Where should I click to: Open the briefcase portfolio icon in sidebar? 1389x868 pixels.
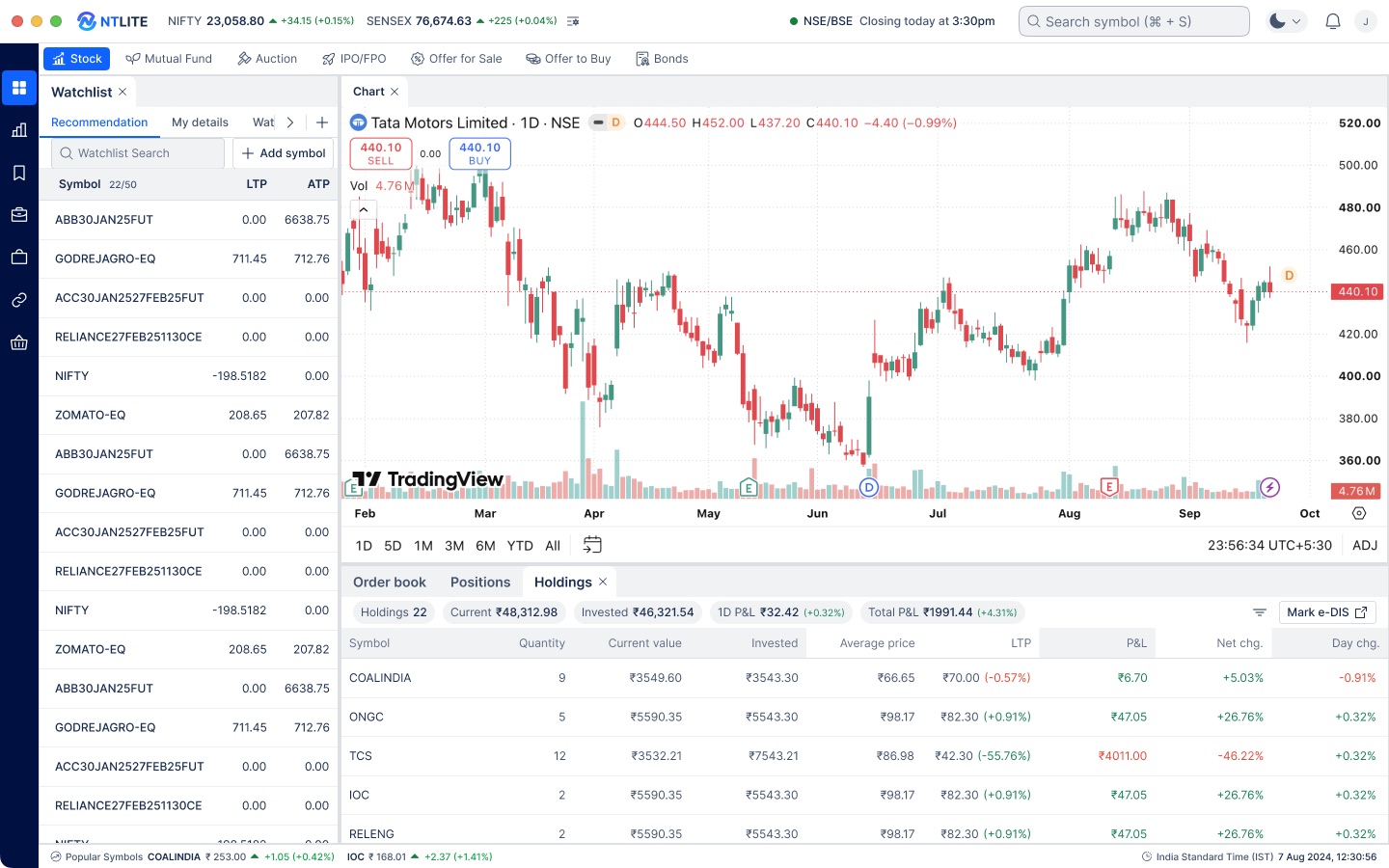pyautogui.click(x=19, y=215)
